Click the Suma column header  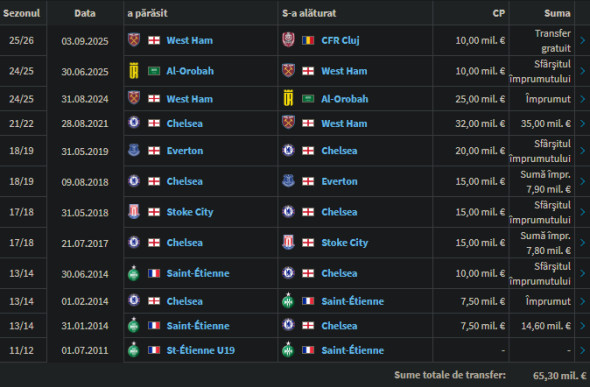coord(557,13)
